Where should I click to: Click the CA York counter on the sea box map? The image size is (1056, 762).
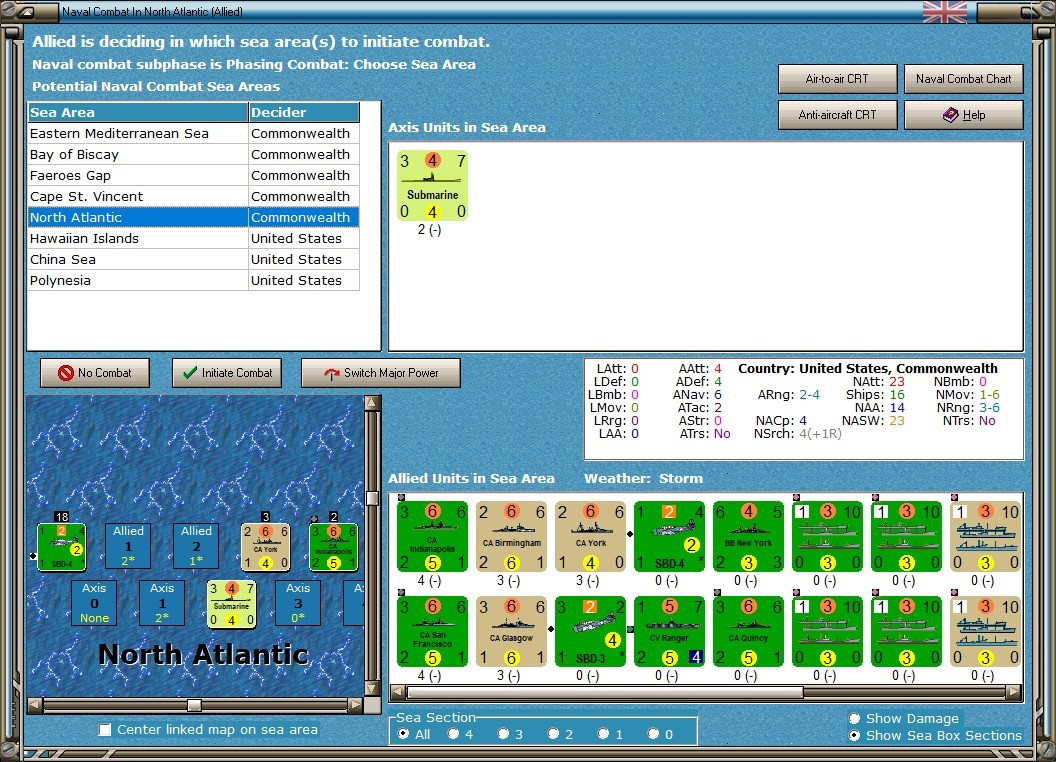pos(265,547)
